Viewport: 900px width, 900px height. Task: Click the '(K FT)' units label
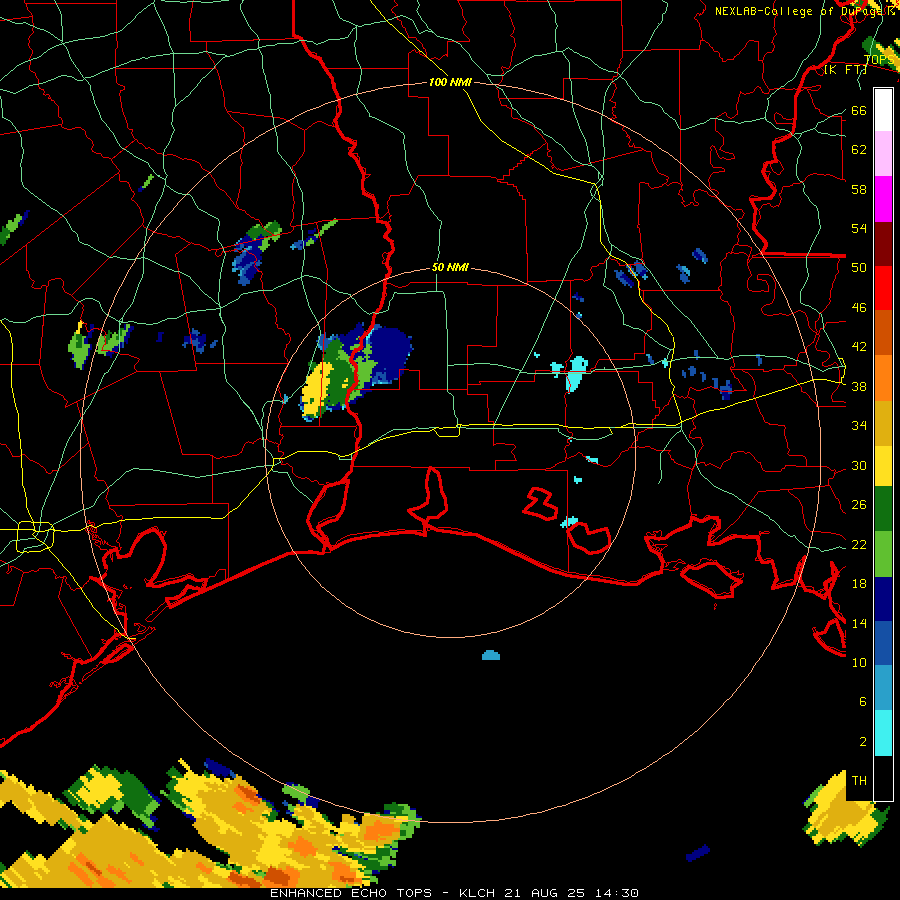point(845,70)
